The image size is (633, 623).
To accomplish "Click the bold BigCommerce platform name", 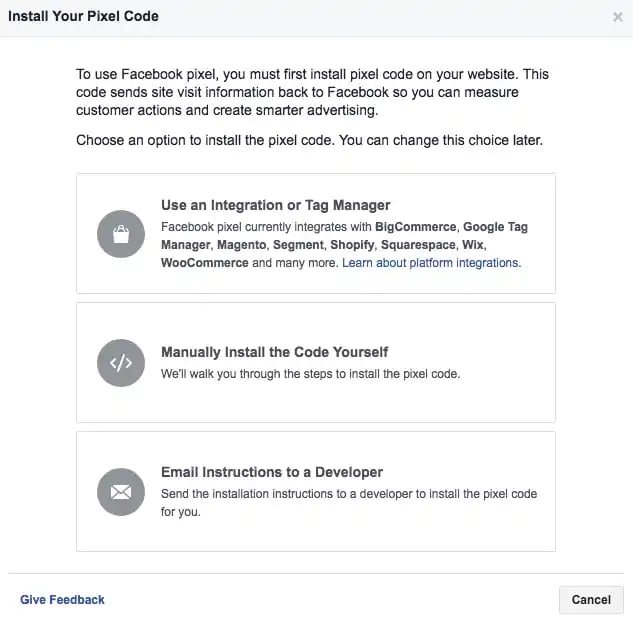I will (x=416, y=227).
